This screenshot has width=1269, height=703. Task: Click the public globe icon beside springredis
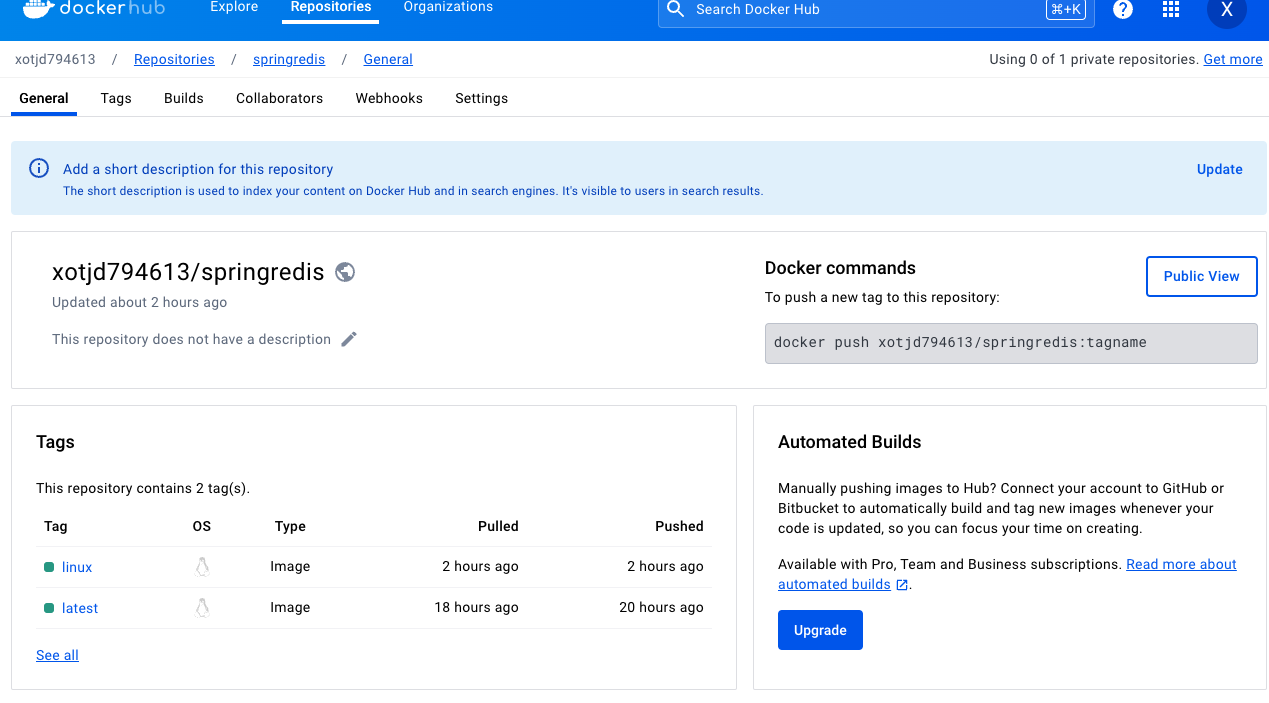click(345, 272)
